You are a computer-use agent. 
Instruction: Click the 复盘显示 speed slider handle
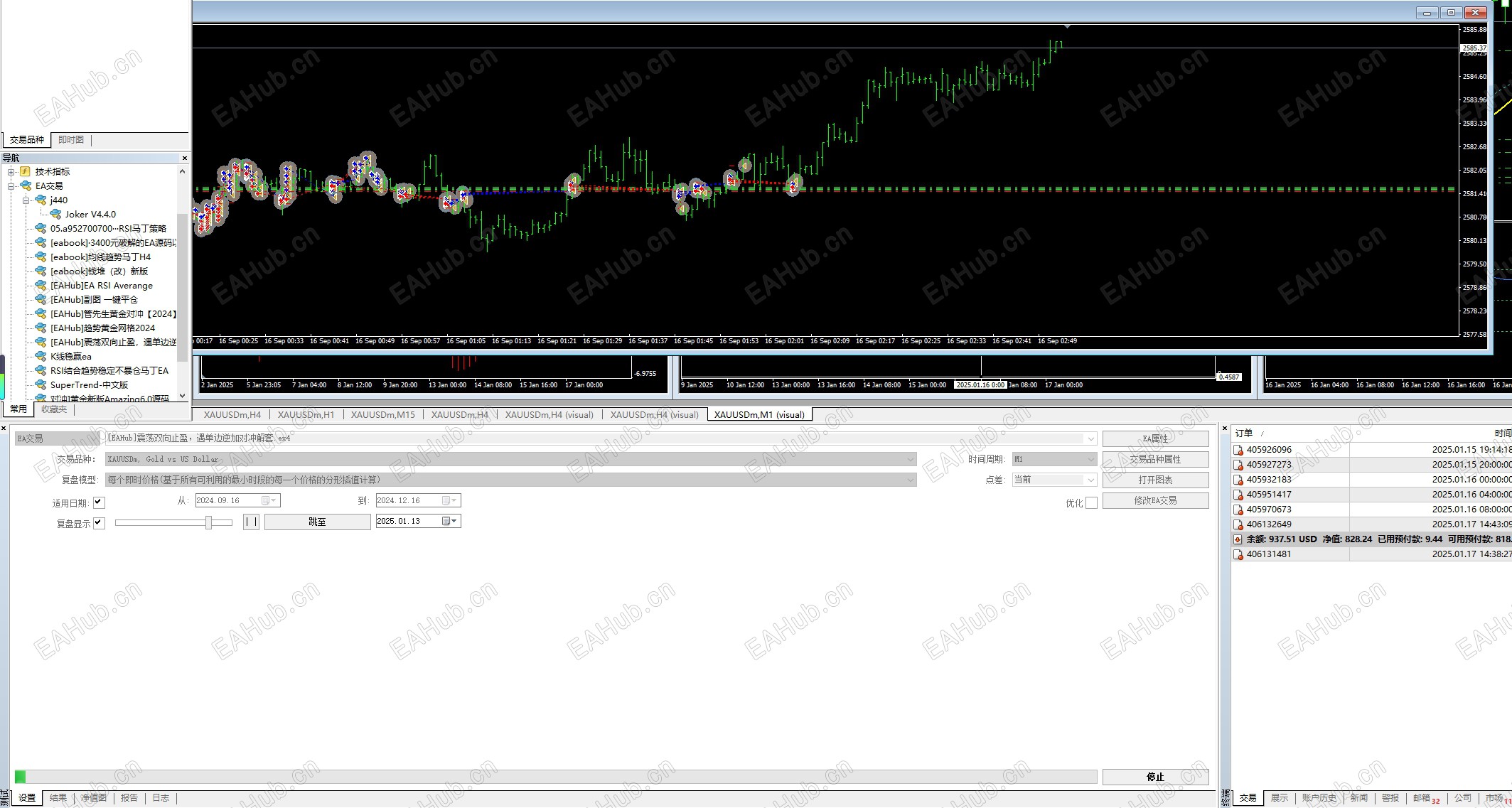coord(208,522)
